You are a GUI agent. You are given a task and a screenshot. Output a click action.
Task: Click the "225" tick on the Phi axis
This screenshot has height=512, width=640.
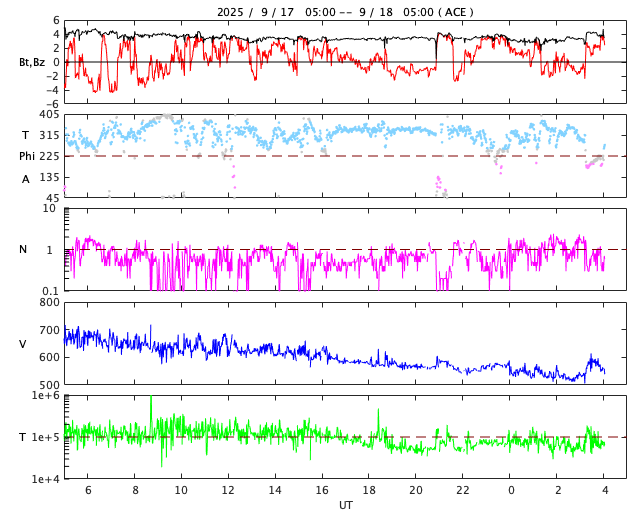tap(48, 156)
